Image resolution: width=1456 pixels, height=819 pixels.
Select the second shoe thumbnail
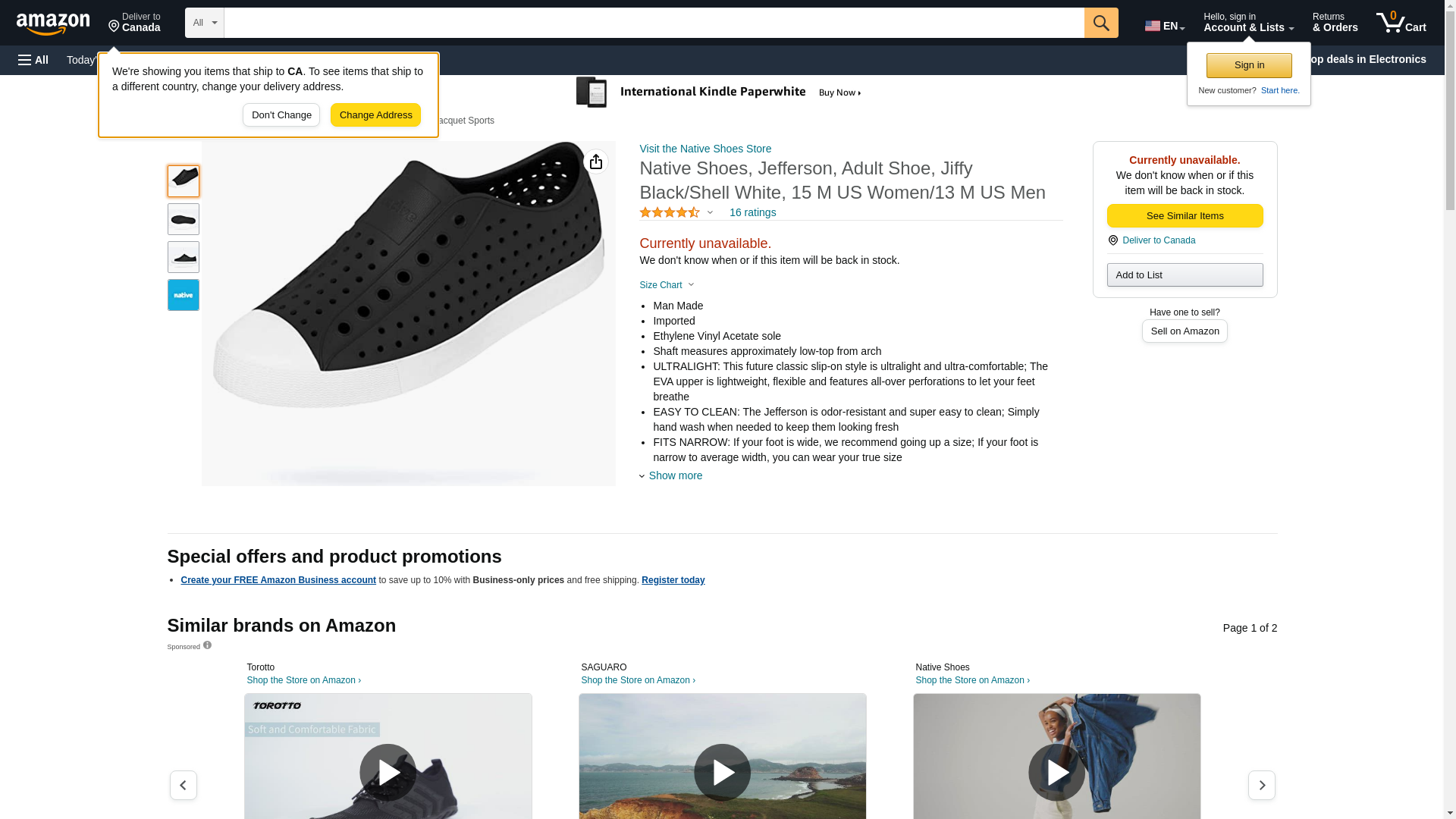point(184,219)
